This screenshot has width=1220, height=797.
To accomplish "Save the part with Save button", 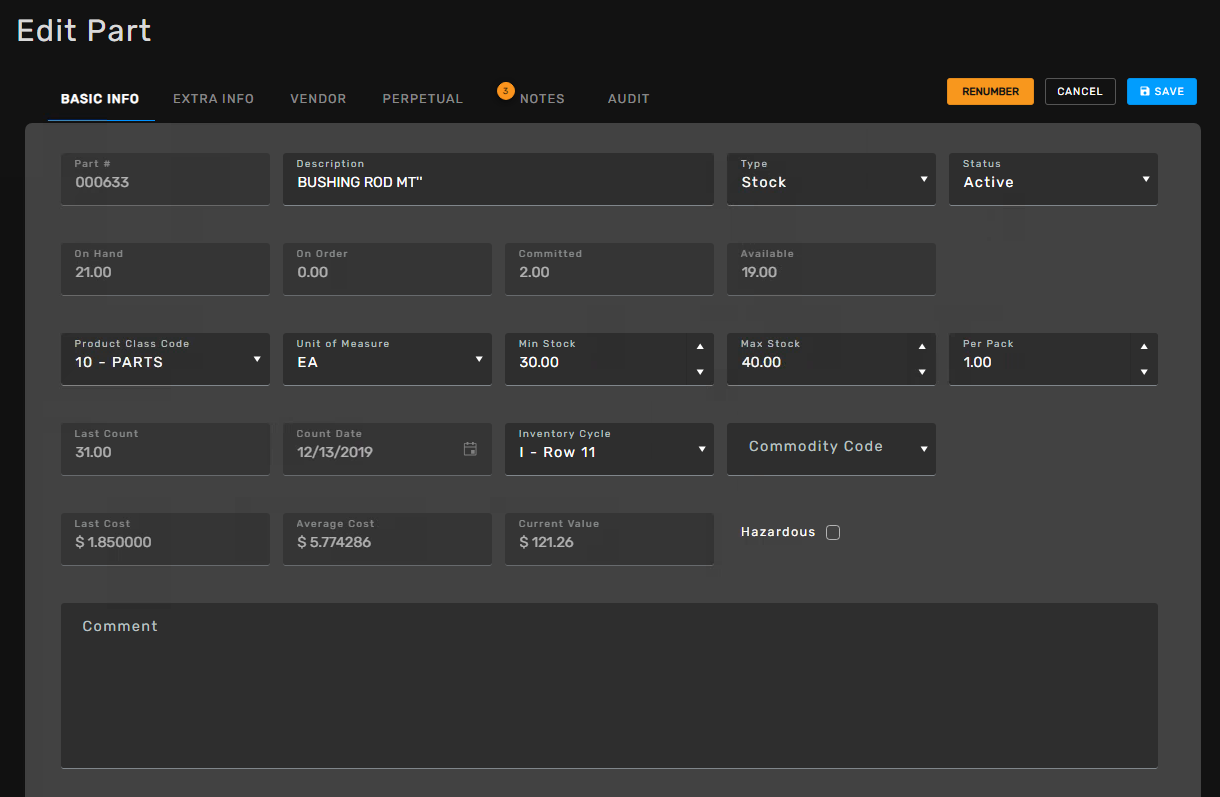I will 1161,92.
